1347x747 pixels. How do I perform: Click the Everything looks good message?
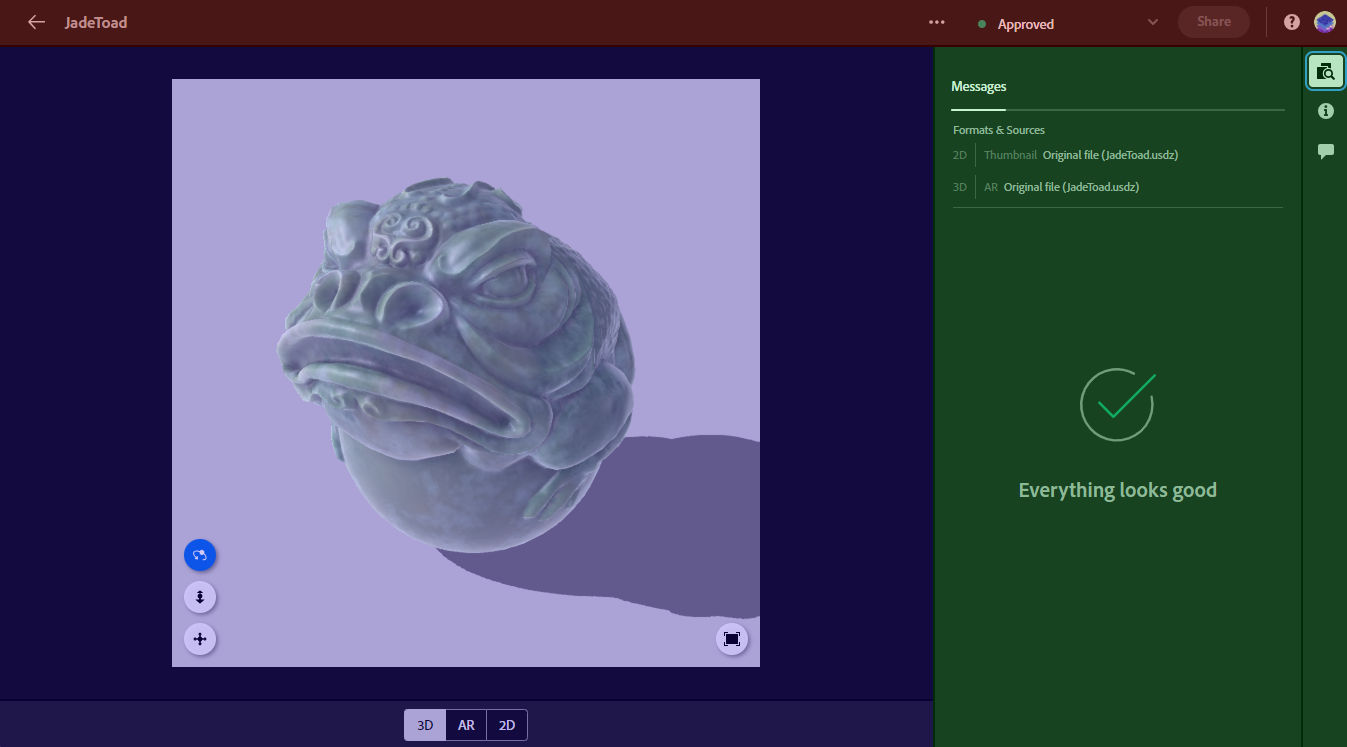click(1117, 490)
